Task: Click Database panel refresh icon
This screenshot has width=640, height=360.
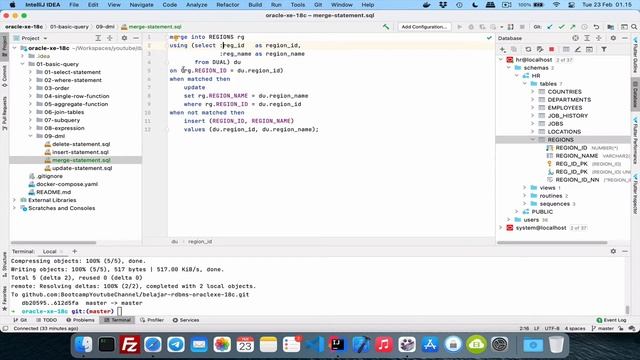Action: coord(528,49)
